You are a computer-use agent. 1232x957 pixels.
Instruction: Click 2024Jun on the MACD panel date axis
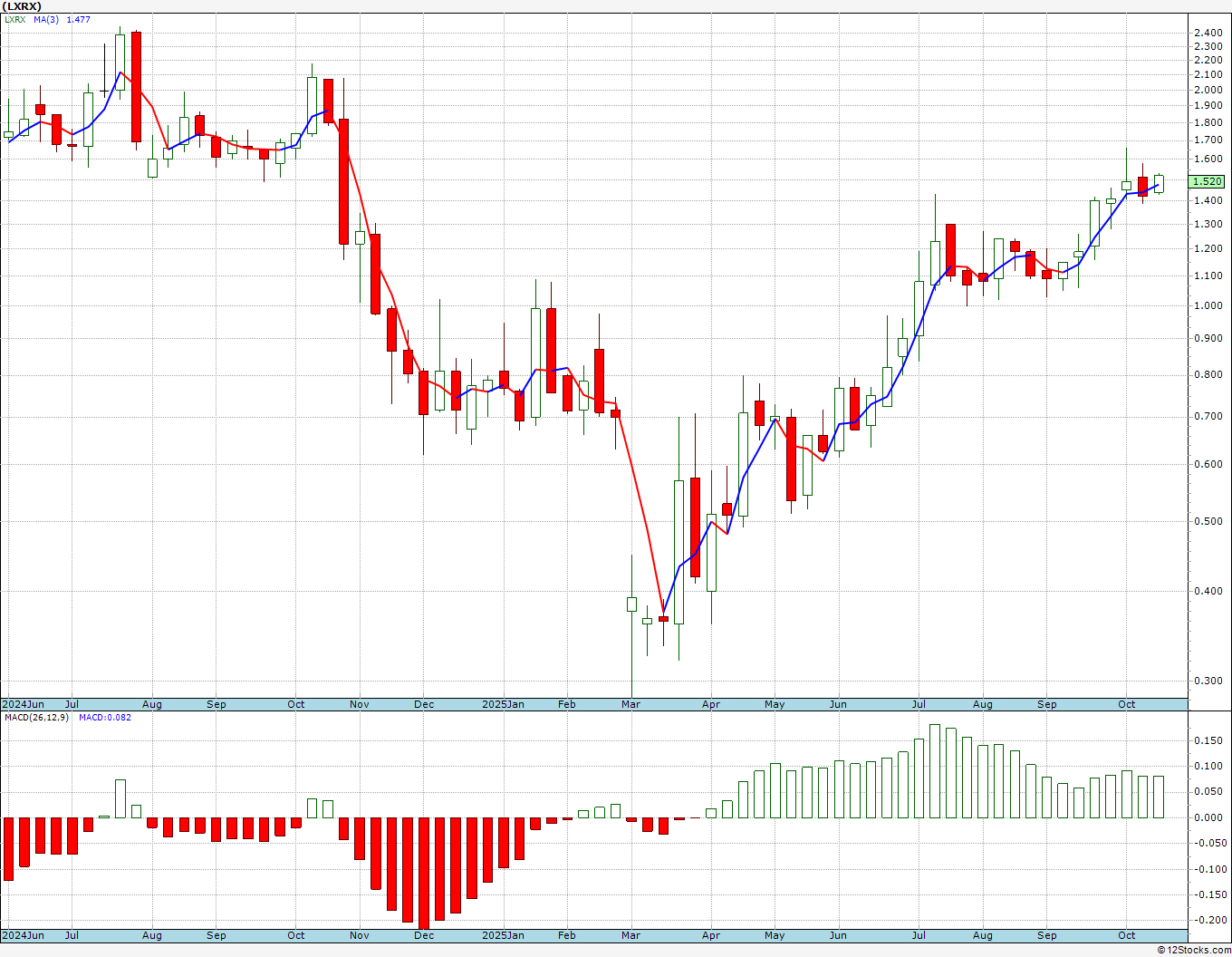(x=24, y=935)
